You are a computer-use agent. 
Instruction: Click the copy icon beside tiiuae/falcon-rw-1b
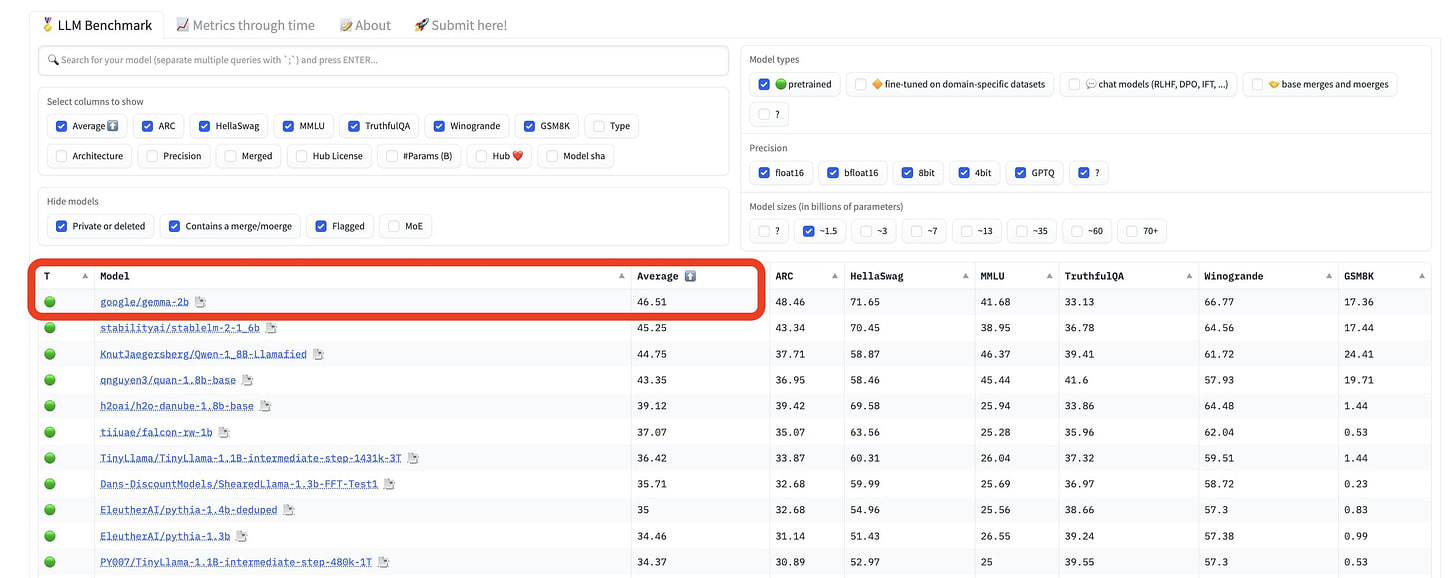224,432
